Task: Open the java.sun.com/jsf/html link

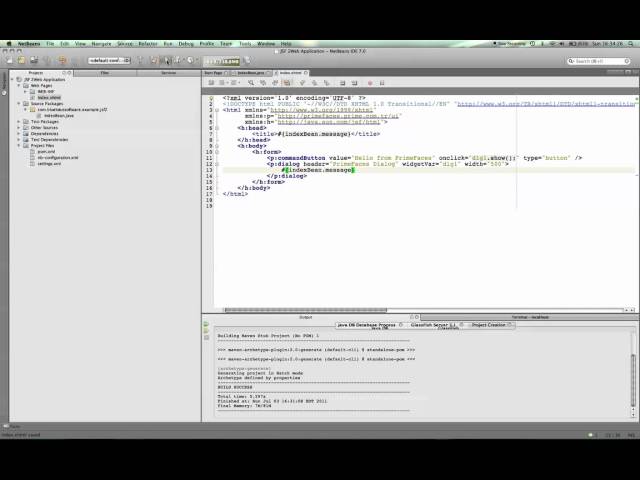Action: [x=329, y=122]
